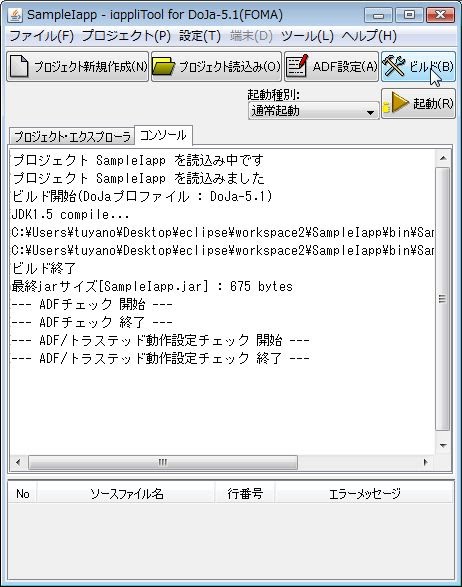
Task: Open the 設定(T) menu
Action: tap(200, 36)
